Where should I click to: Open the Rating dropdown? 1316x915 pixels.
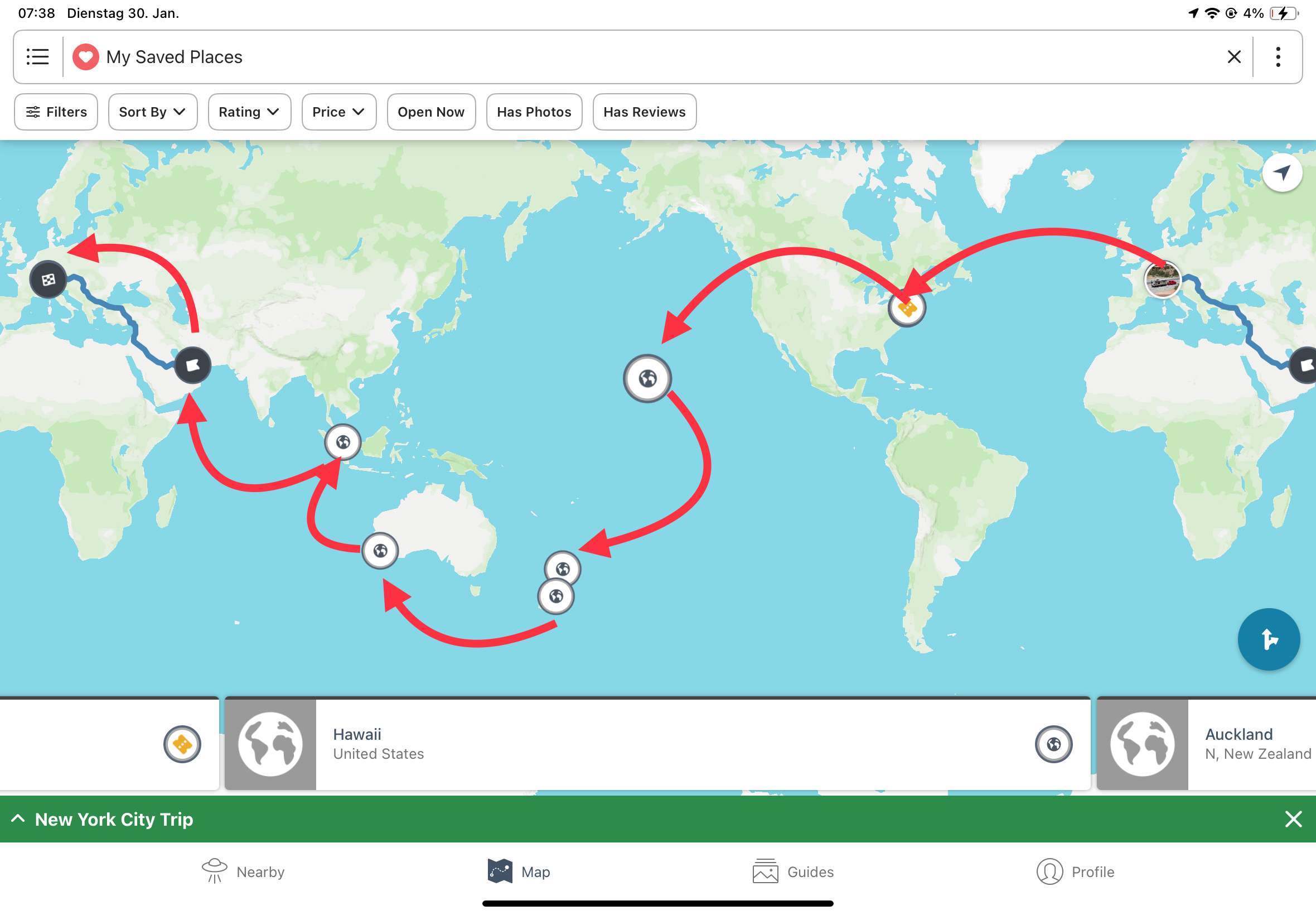click(x=249, y=112)
